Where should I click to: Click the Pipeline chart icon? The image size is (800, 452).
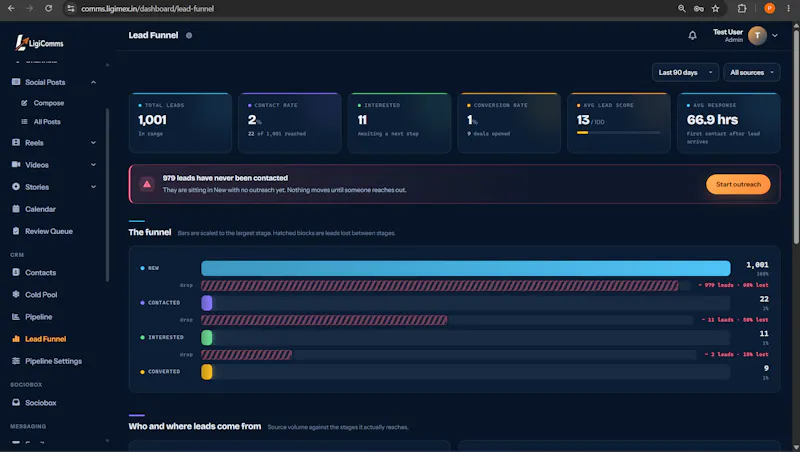[16, 316]
